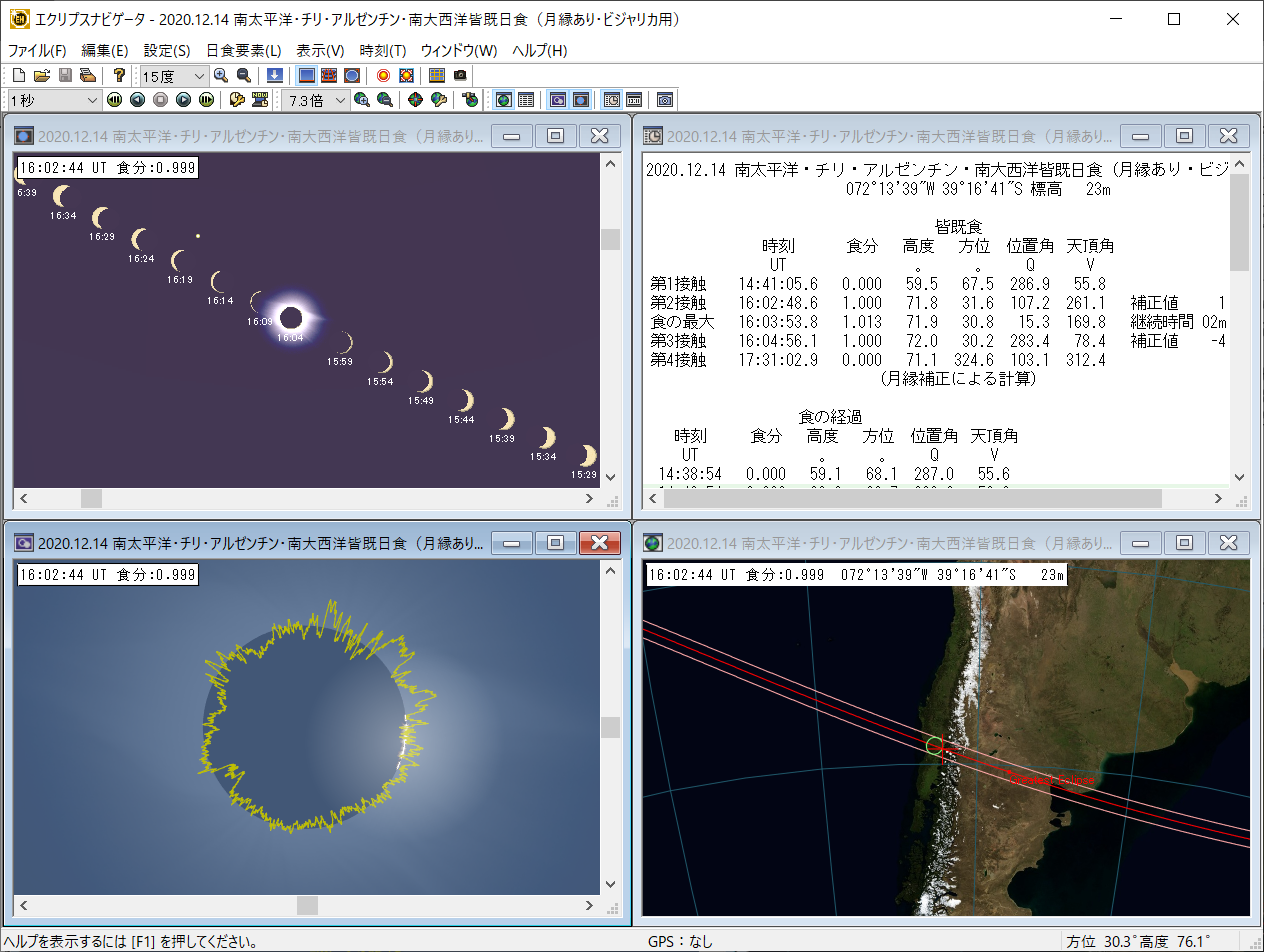Expand the 7.3倍 magnification dropdown

click(x=341, y=100)
